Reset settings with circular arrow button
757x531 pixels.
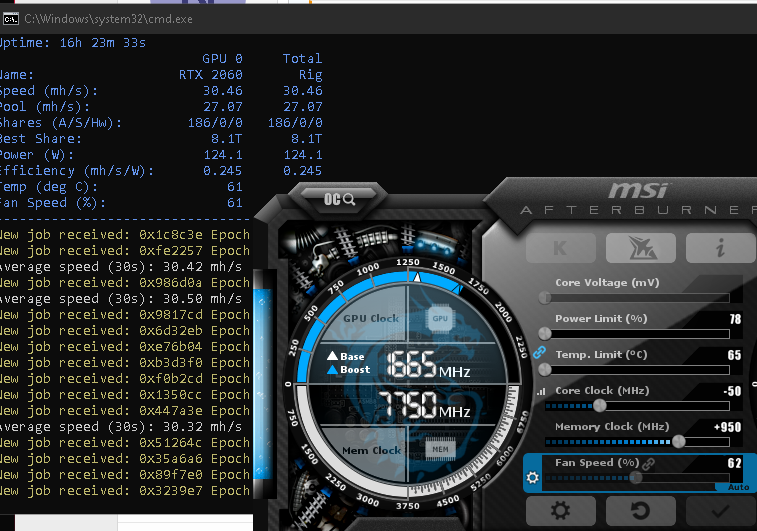[640, 510]
